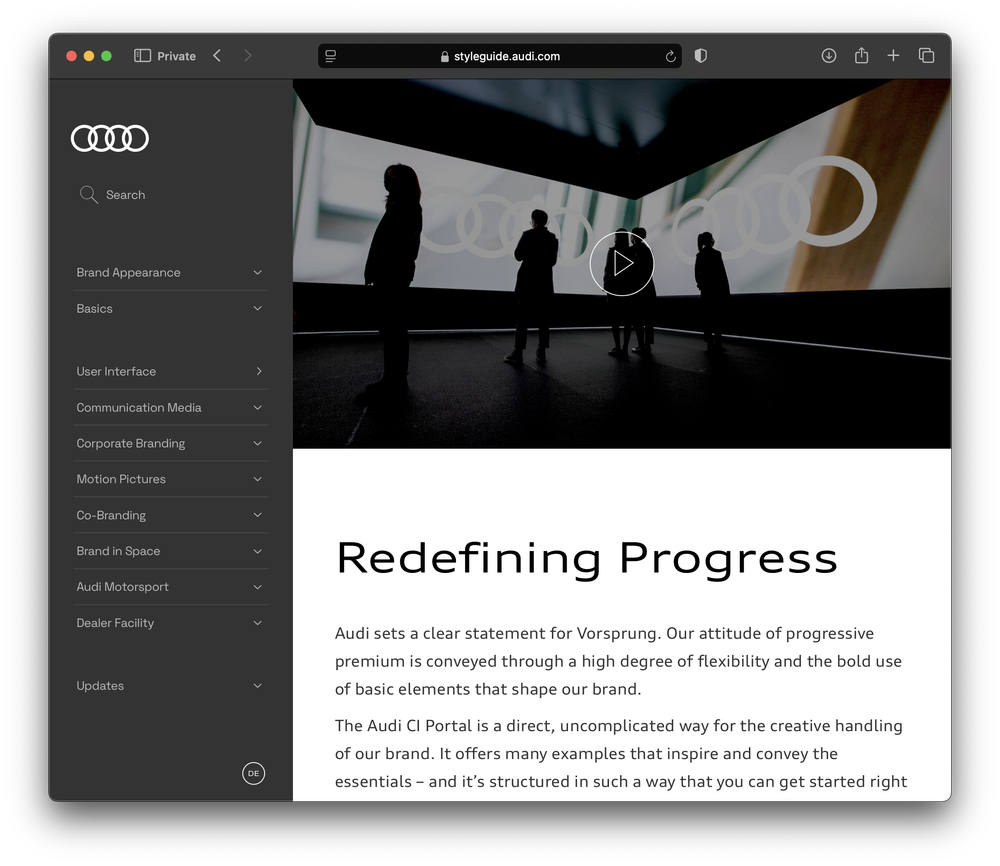Click the padlock icon next to styleguide.audi.com
The width and height of the screenshot is (1000, 866).
pyautogui.click(x=442, y=56)
